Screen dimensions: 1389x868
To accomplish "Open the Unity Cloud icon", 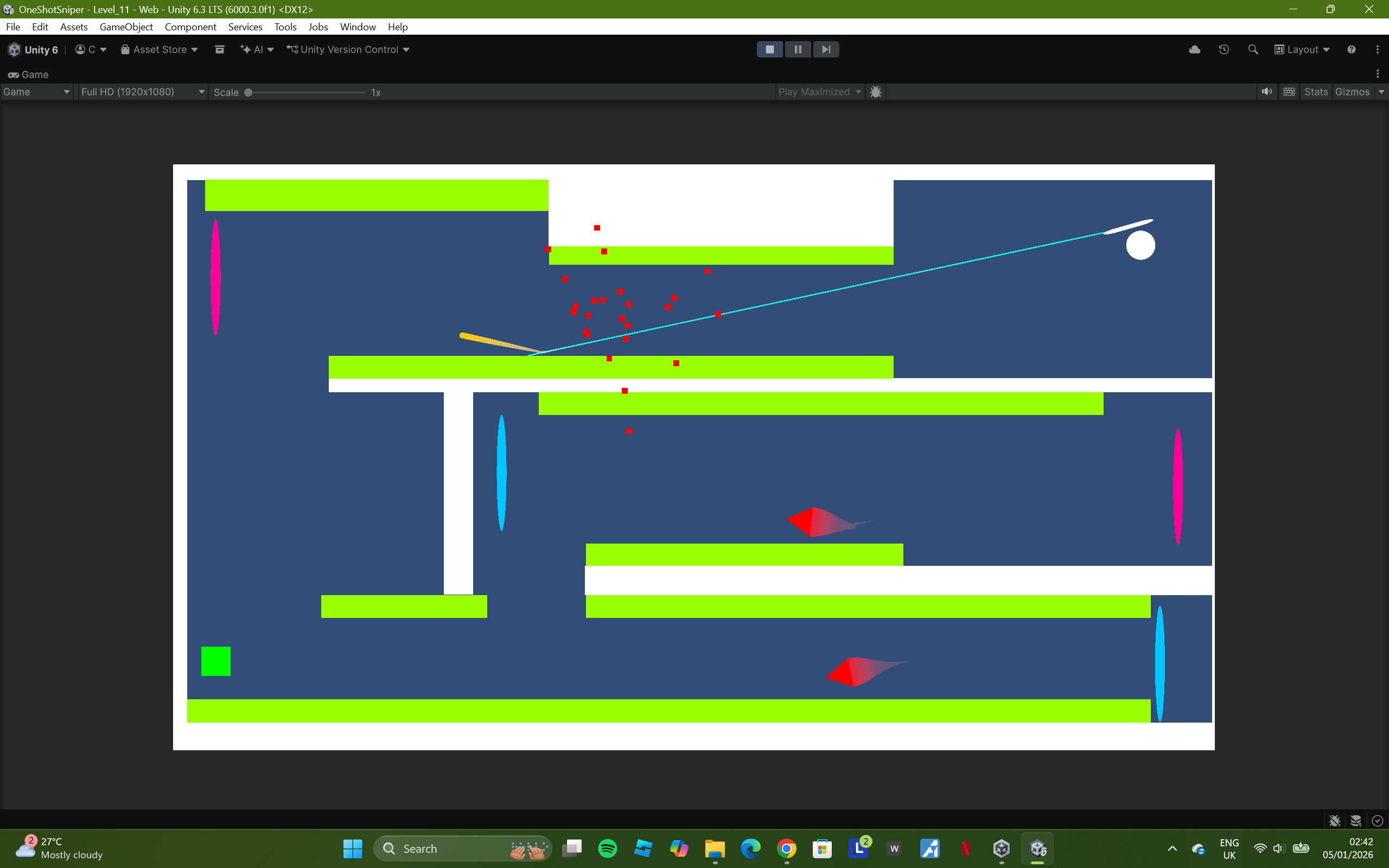I will pos(1194,49).
